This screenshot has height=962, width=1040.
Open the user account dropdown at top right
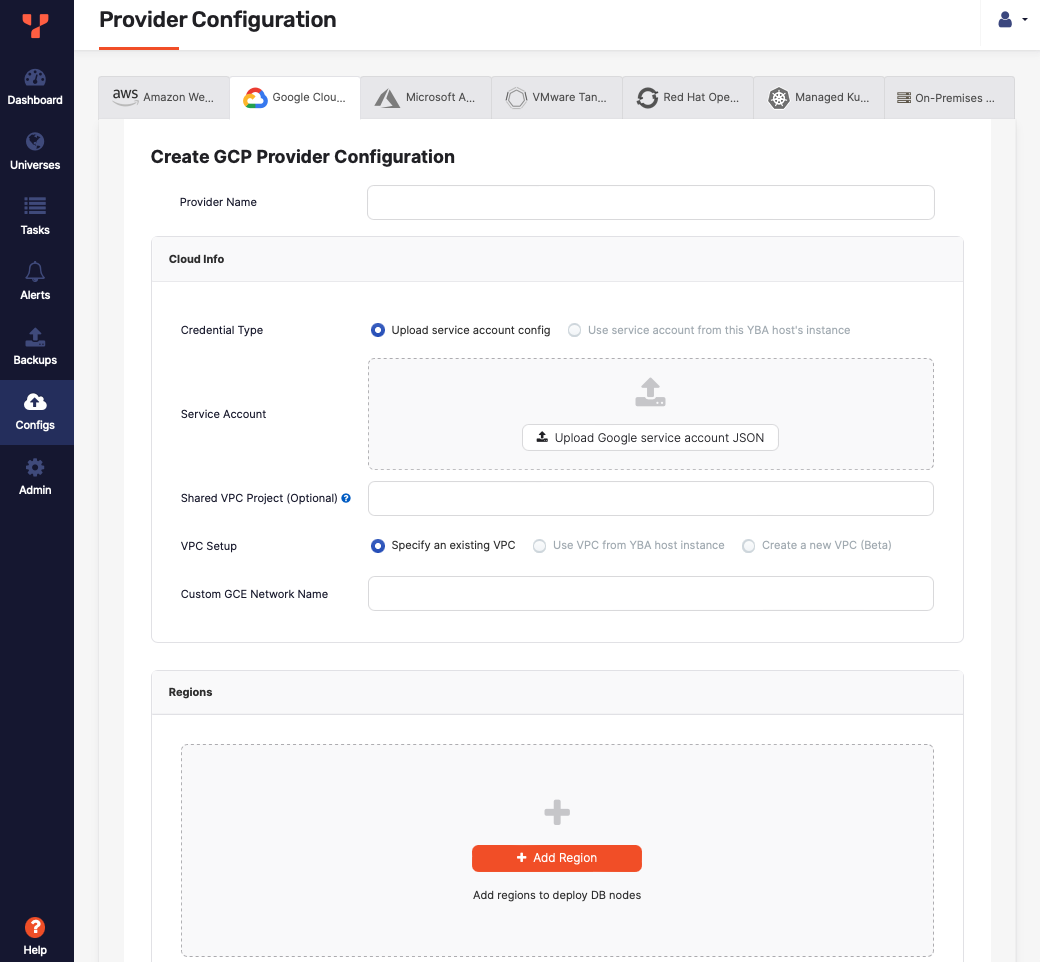point(1011,19)
